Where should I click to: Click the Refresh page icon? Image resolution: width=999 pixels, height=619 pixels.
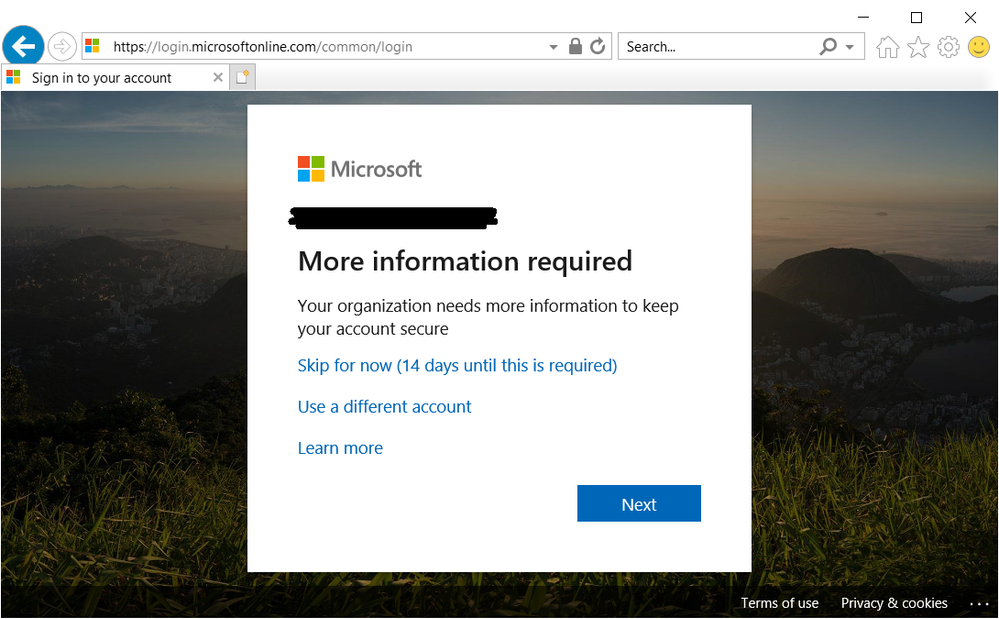pos(598,46)
